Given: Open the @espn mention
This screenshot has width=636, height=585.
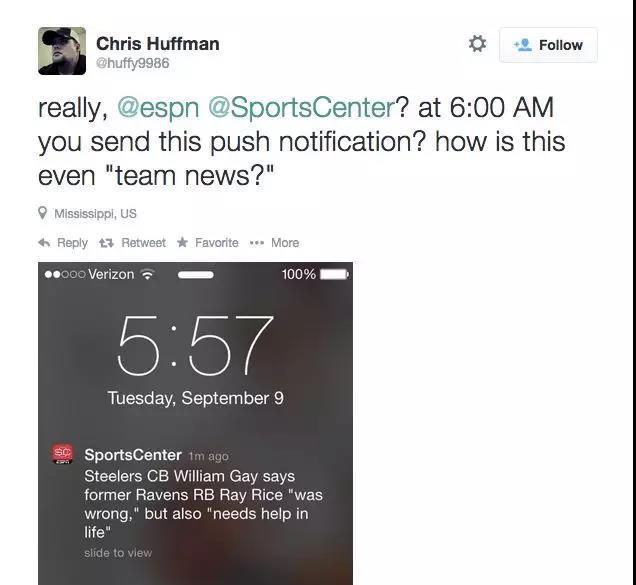Looking at the screenshot, I should (x=158, y=108).
